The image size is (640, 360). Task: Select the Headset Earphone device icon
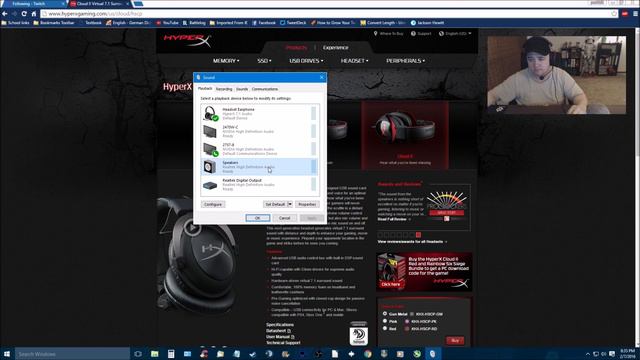coord(210,113)
